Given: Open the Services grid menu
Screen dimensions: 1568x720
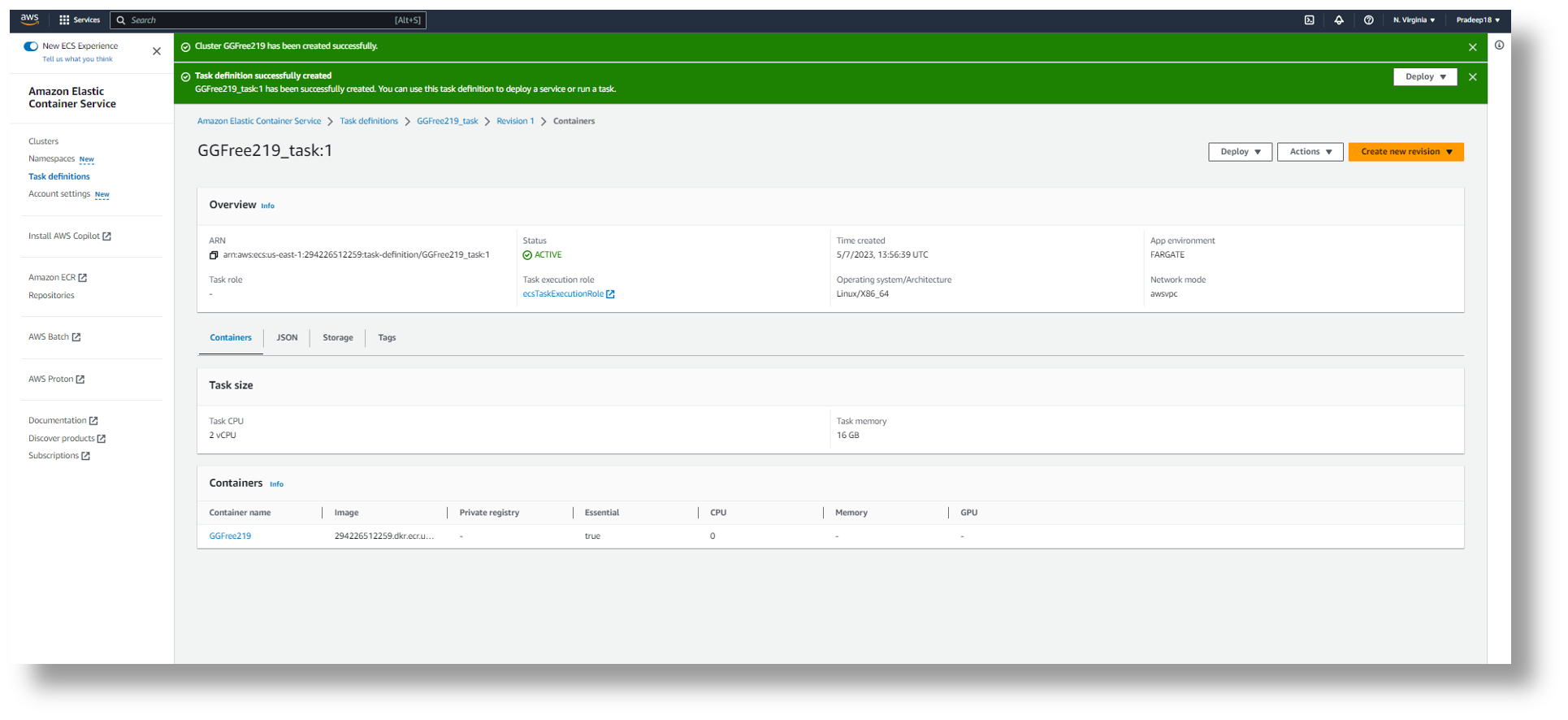Looking at the screenshot, I should click(x=80, y=20).
